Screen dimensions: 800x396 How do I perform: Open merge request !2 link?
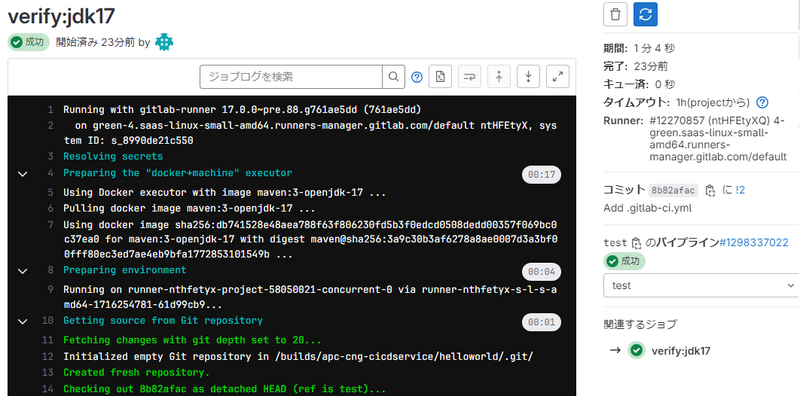740,190
